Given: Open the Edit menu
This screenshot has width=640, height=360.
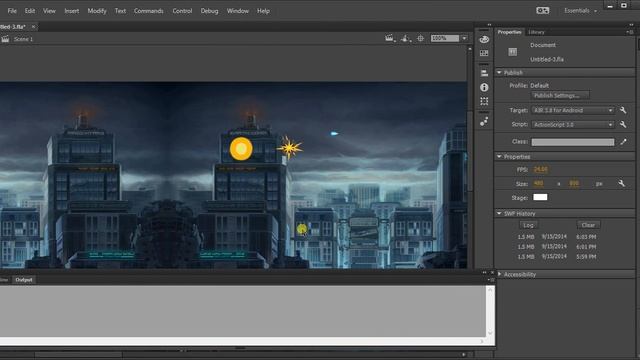Looking at the screenshot, I should pyautogui.click(x=30, y=11).
